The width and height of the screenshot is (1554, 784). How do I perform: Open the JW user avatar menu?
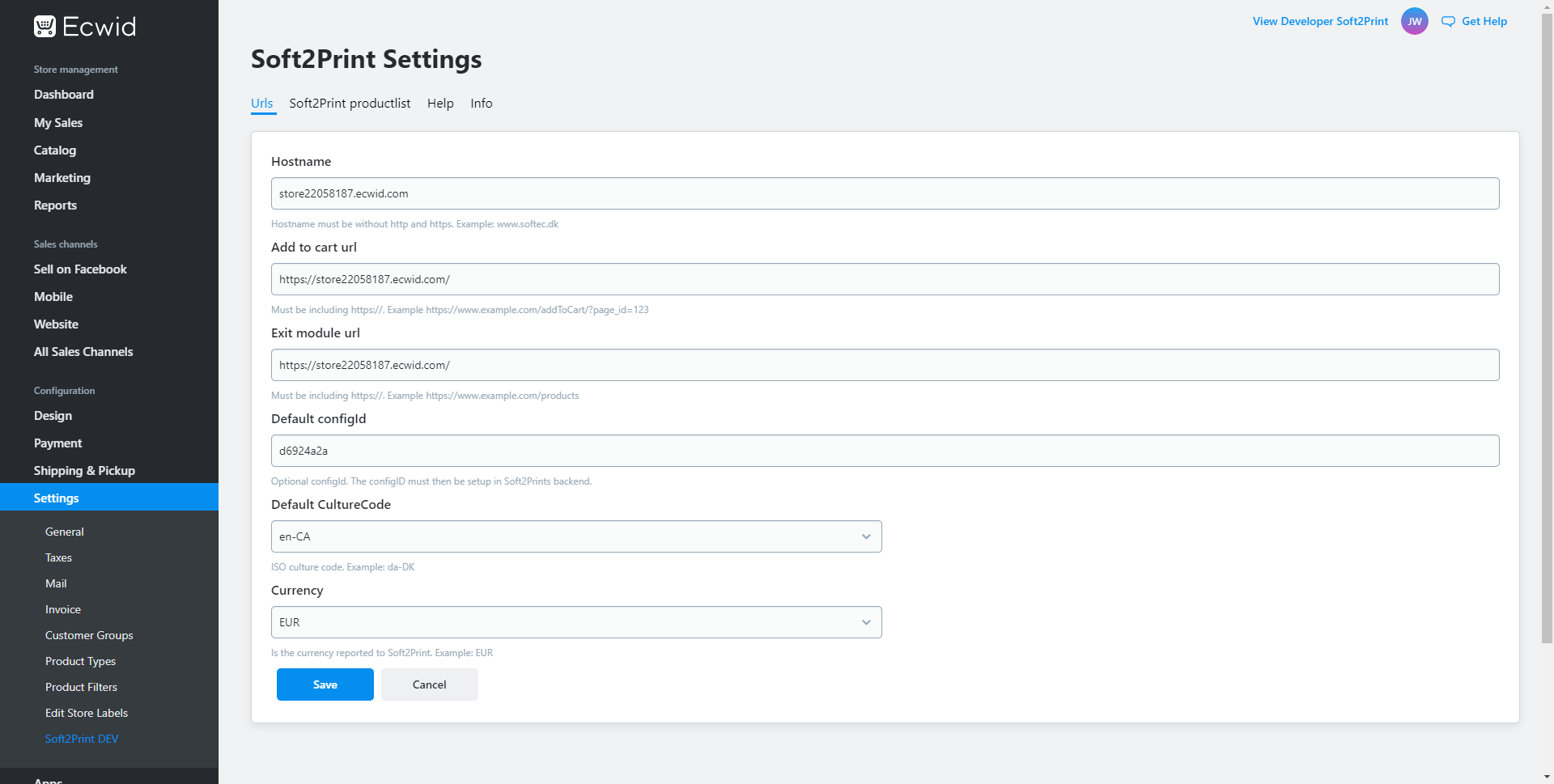[1415, 22]
